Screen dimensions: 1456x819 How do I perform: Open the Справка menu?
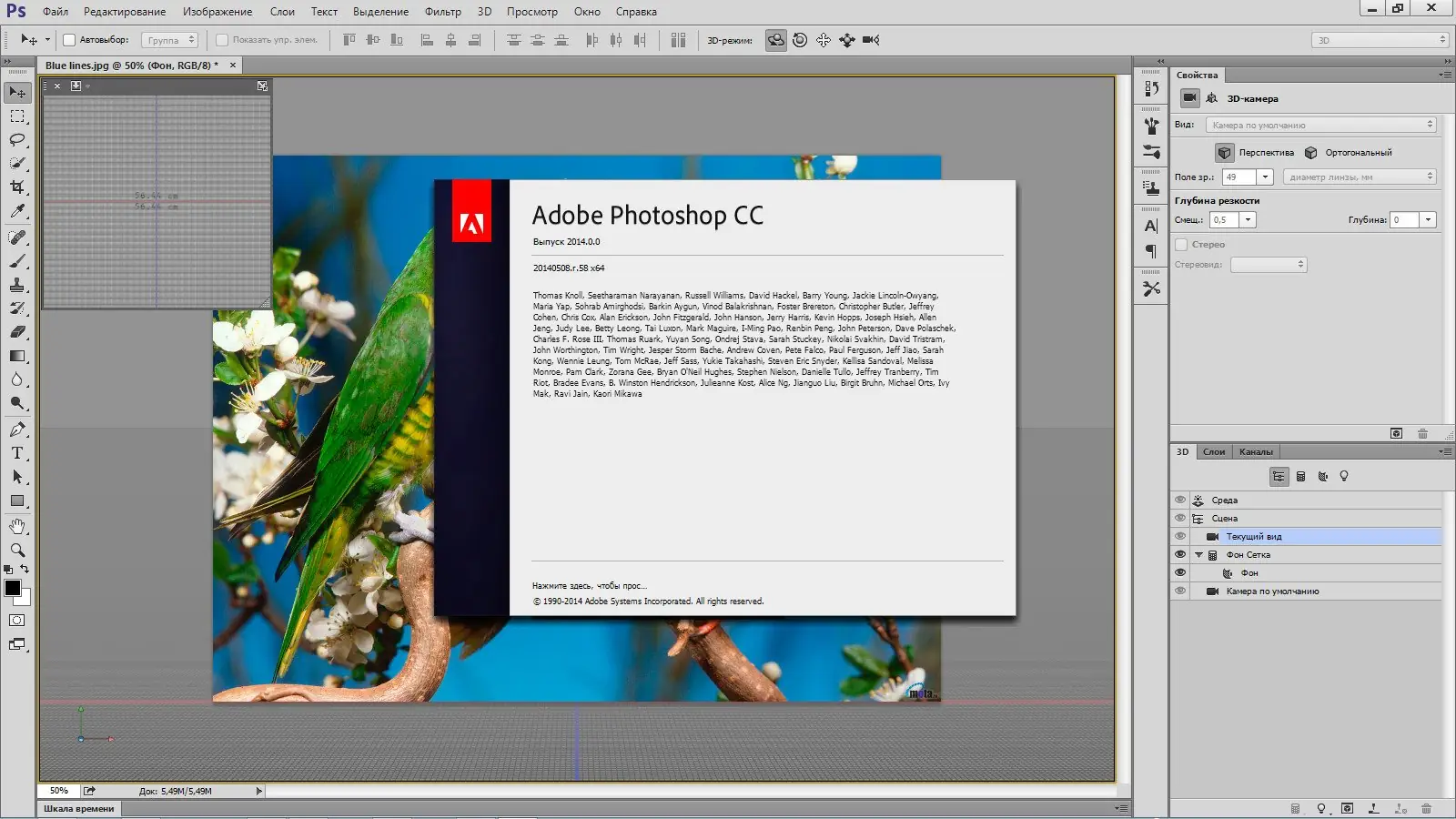(x=636, y=12)
